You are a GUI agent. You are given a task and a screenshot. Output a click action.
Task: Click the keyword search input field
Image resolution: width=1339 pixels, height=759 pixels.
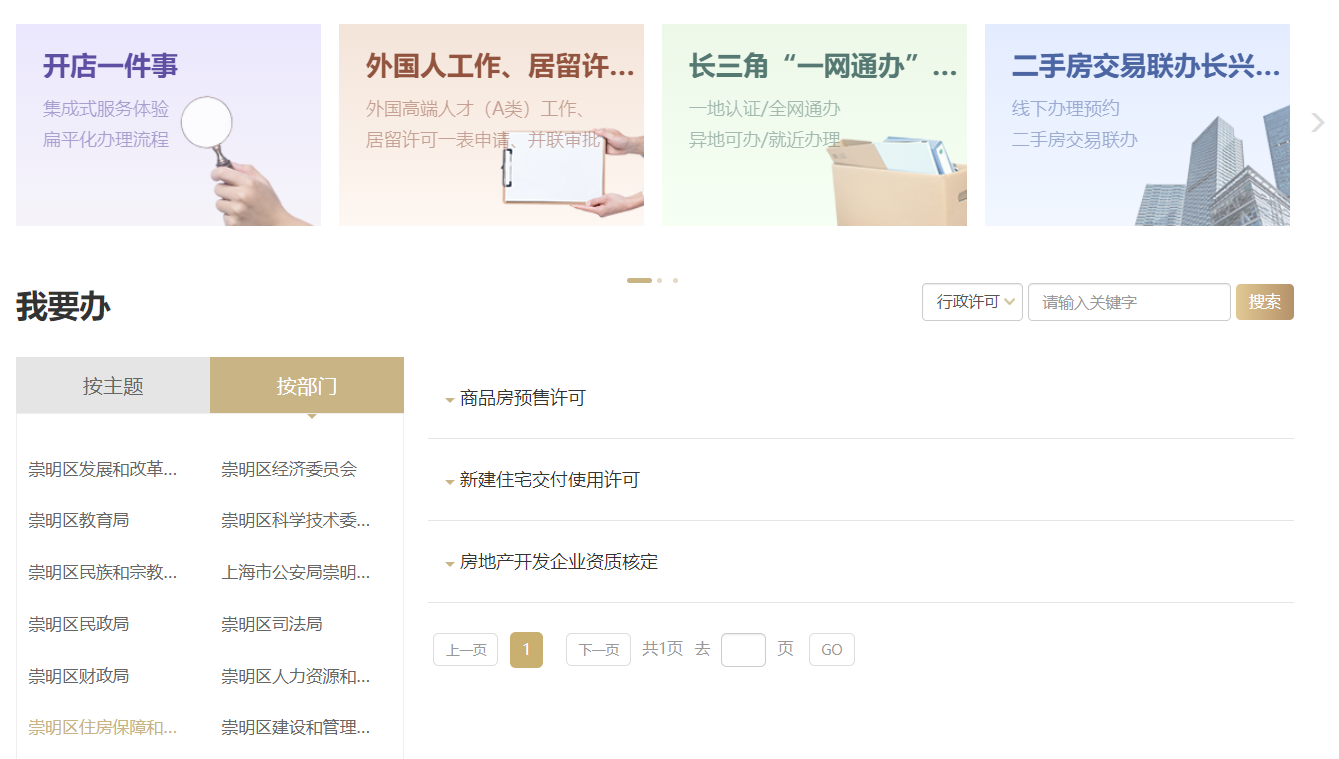point(1128,302)
